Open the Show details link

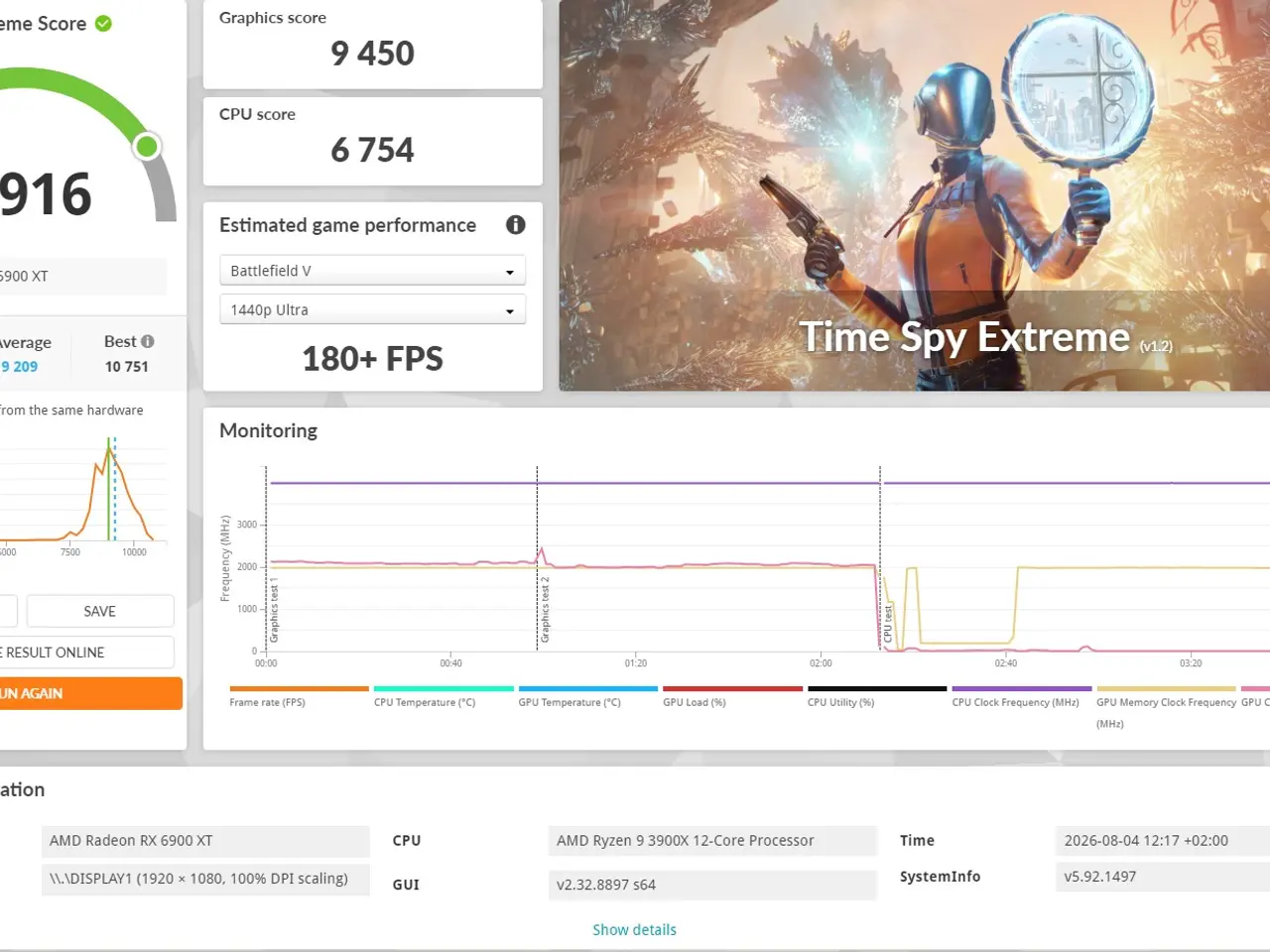pyautogui.click(x=634, y=929)
